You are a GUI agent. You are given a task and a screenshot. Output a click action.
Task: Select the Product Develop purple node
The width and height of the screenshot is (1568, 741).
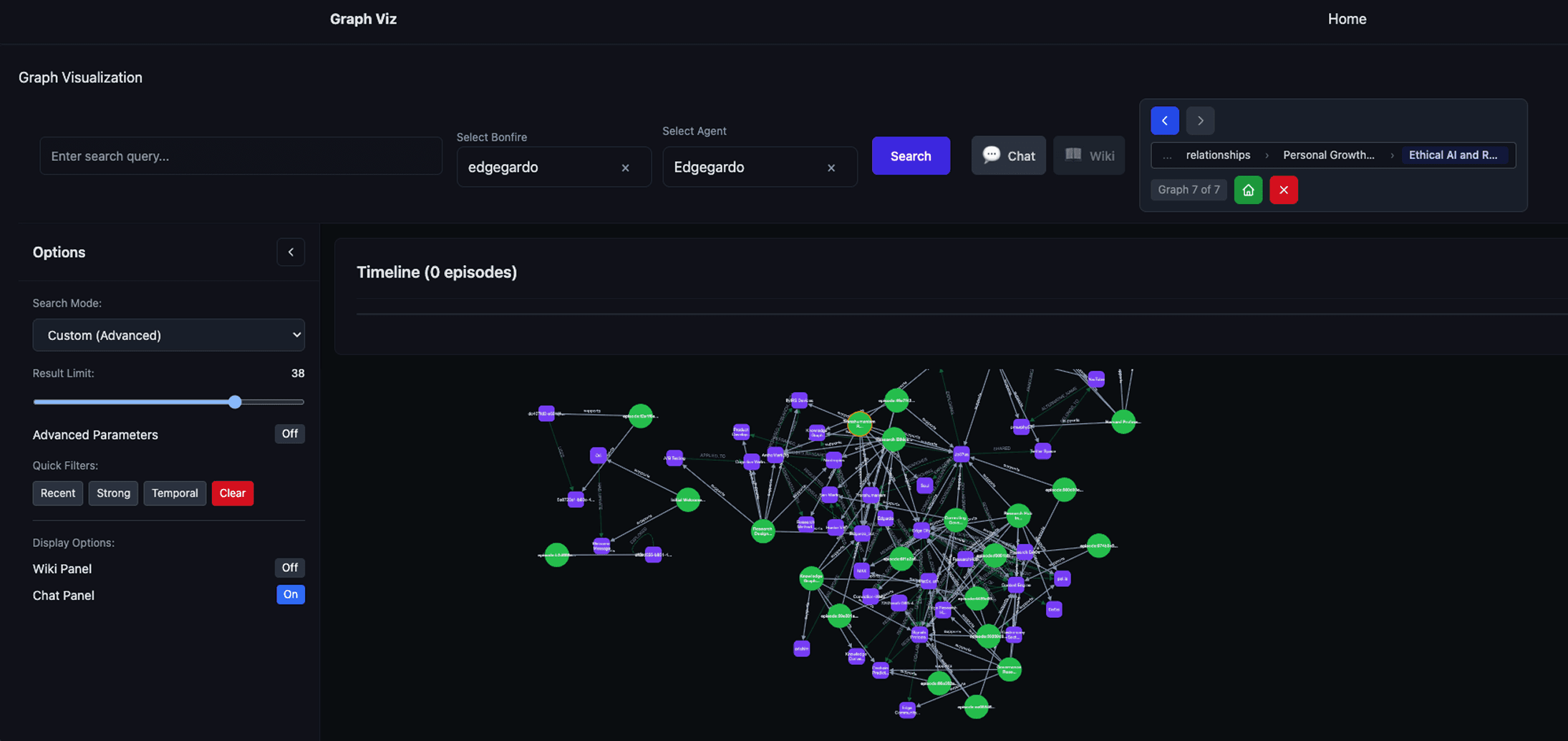click(740, 432)
